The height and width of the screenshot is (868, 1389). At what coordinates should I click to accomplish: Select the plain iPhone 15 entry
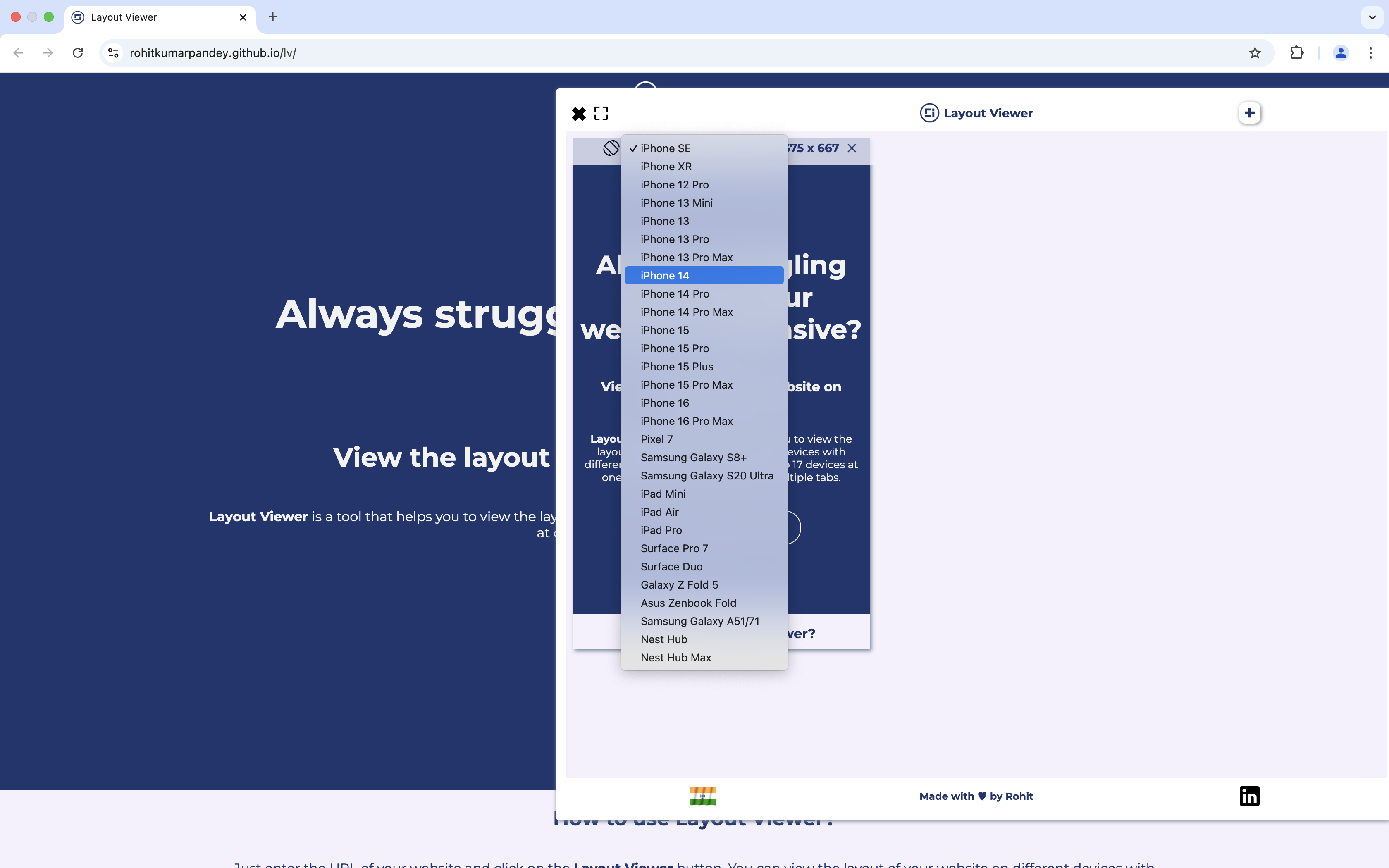coord(704,330)
